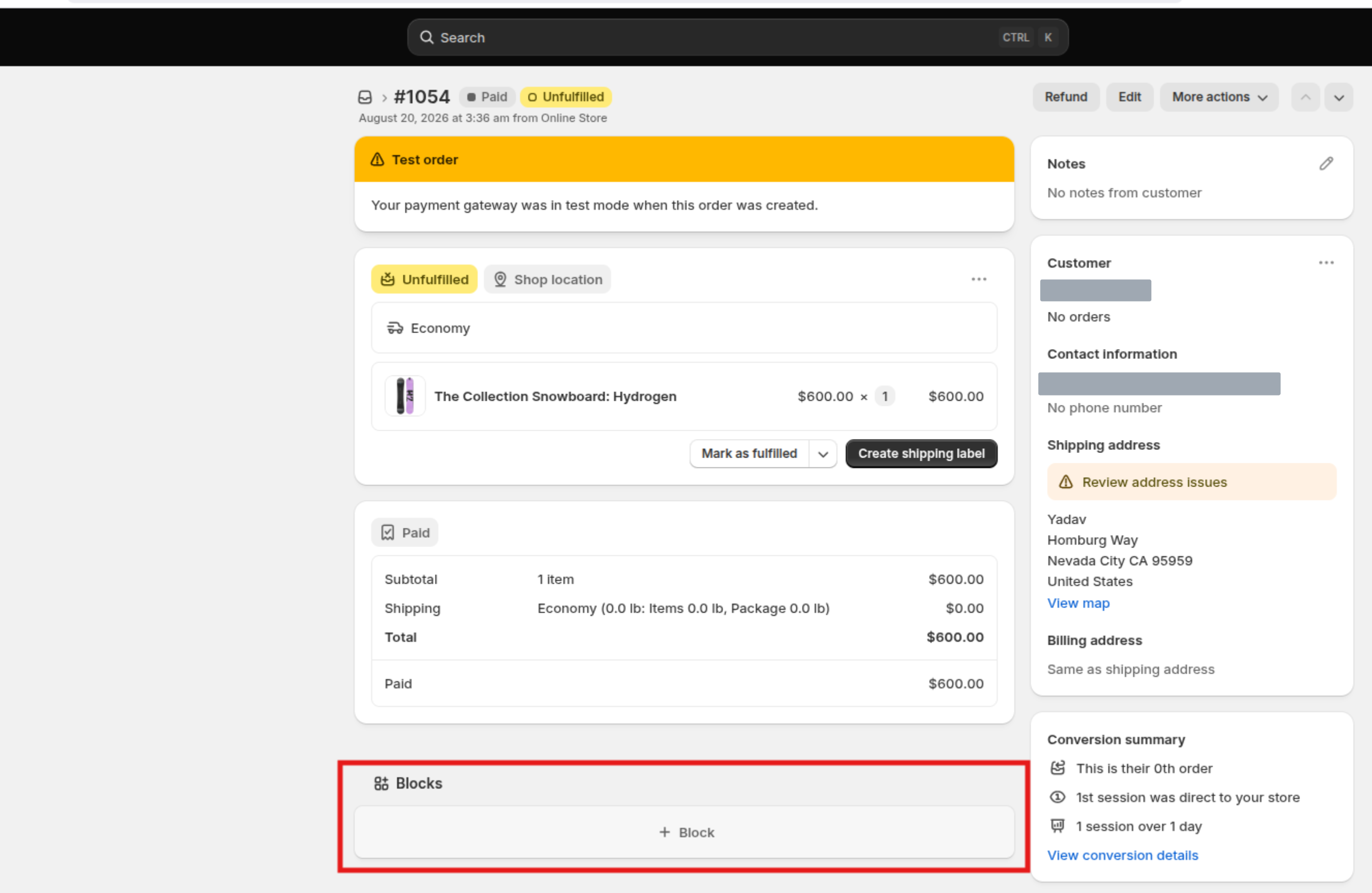Open View conversion details link
1372x893 pixels.
[x=1122, y=855]
